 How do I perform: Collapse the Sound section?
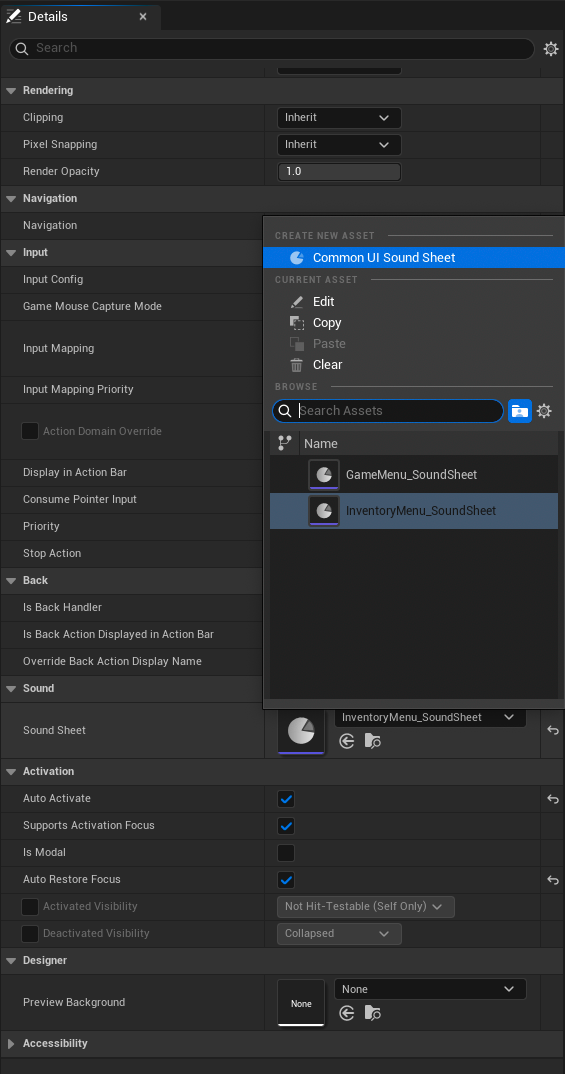(11, 688)
